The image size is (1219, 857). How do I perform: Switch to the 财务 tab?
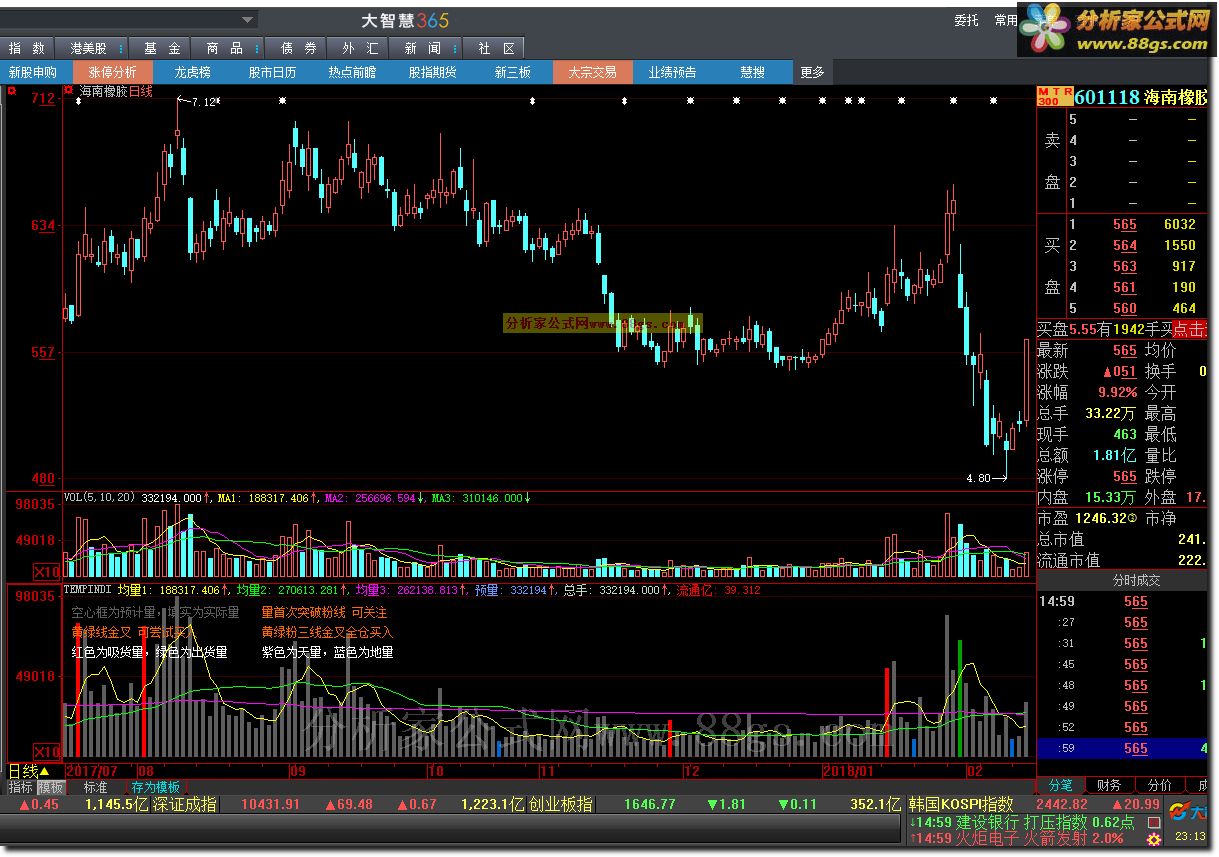click(x=1108, y=785)
